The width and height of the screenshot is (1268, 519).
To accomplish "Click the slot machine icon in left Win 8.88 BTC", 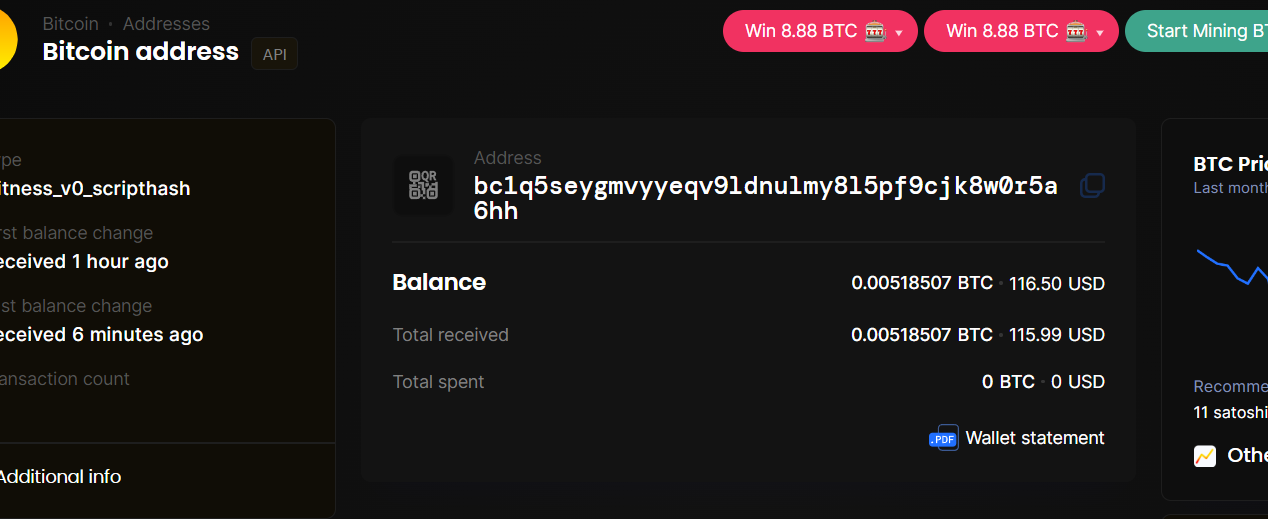I will tap(874, 31).
